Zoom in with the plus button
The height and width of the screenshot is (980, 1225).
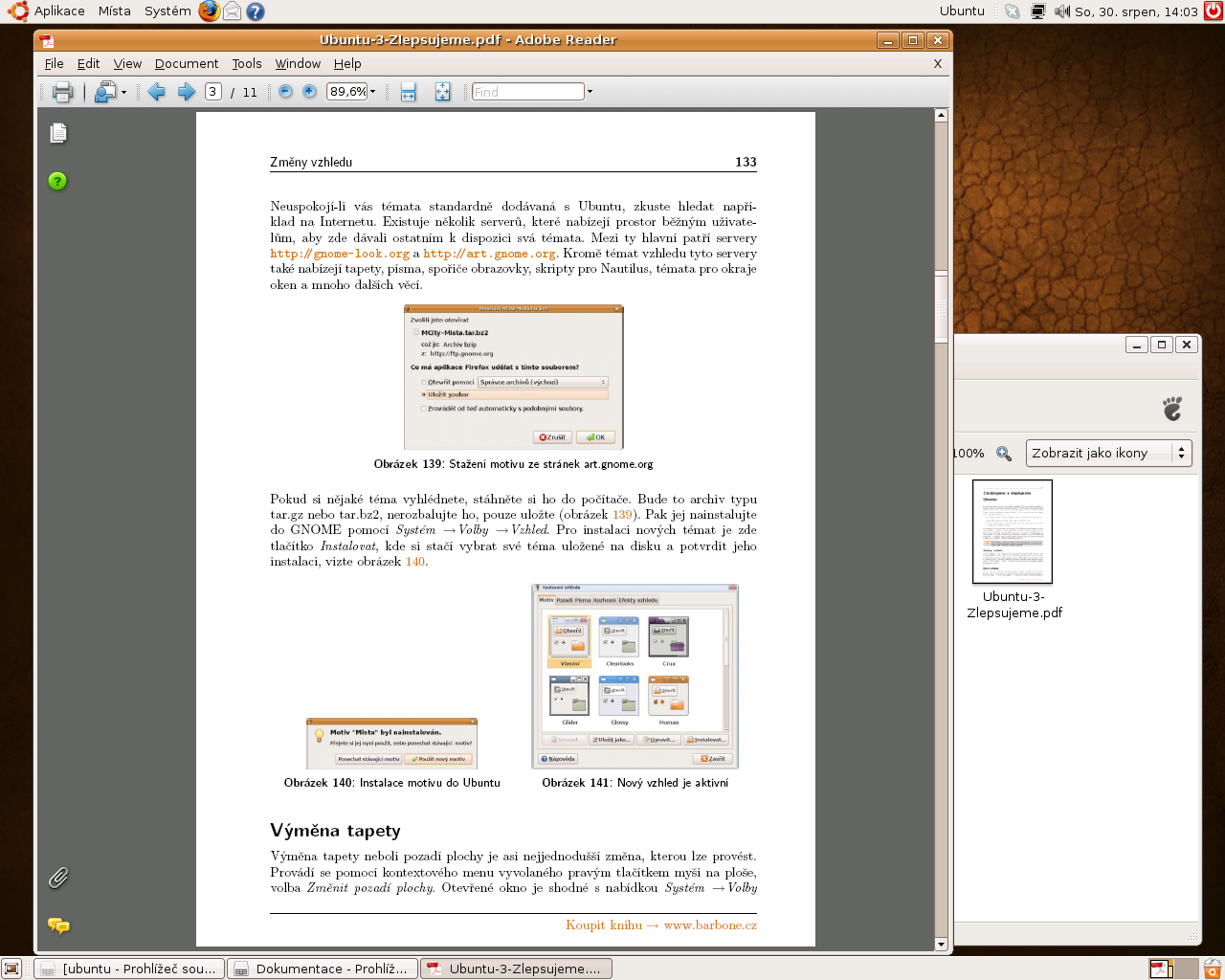coord(309,92)
